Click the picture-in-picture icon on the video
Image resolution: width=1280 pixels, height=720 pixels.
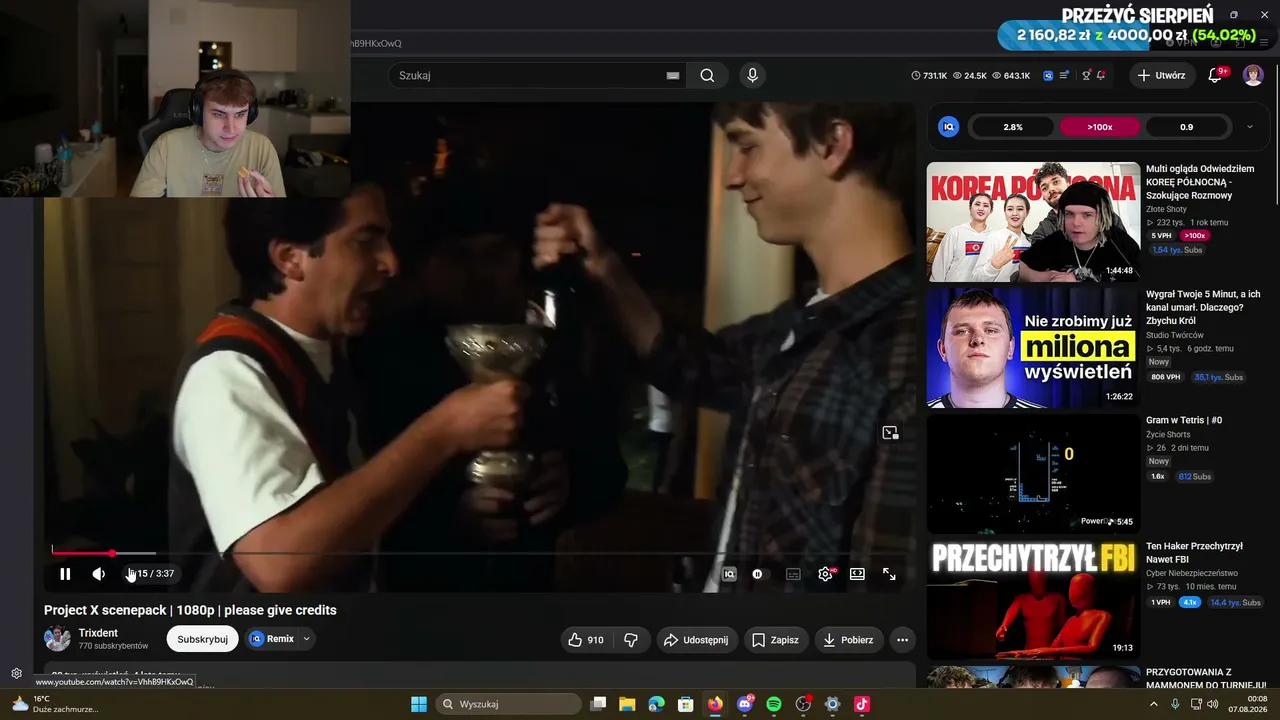pos(890,433)
